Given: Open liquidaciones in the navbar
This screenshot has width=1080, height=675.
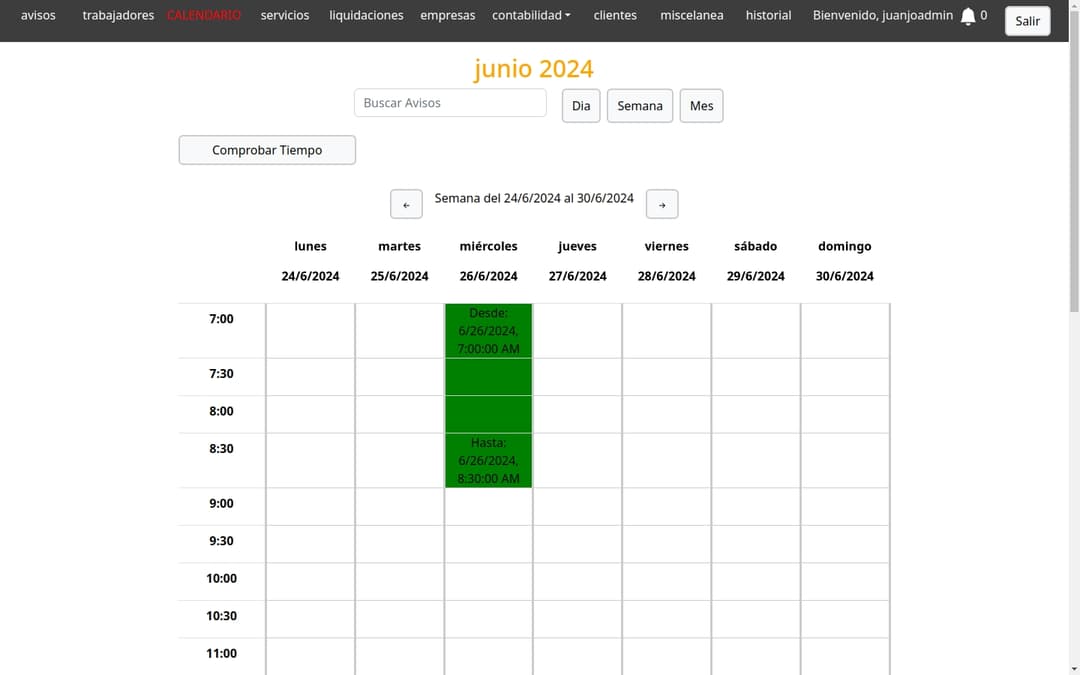Looking at the screenshot, I should 366,15.
